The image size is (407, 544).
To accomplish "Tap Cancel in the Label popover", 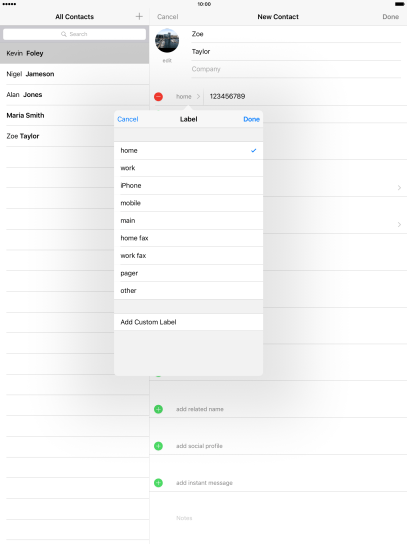I will click(x=128, y=119).
